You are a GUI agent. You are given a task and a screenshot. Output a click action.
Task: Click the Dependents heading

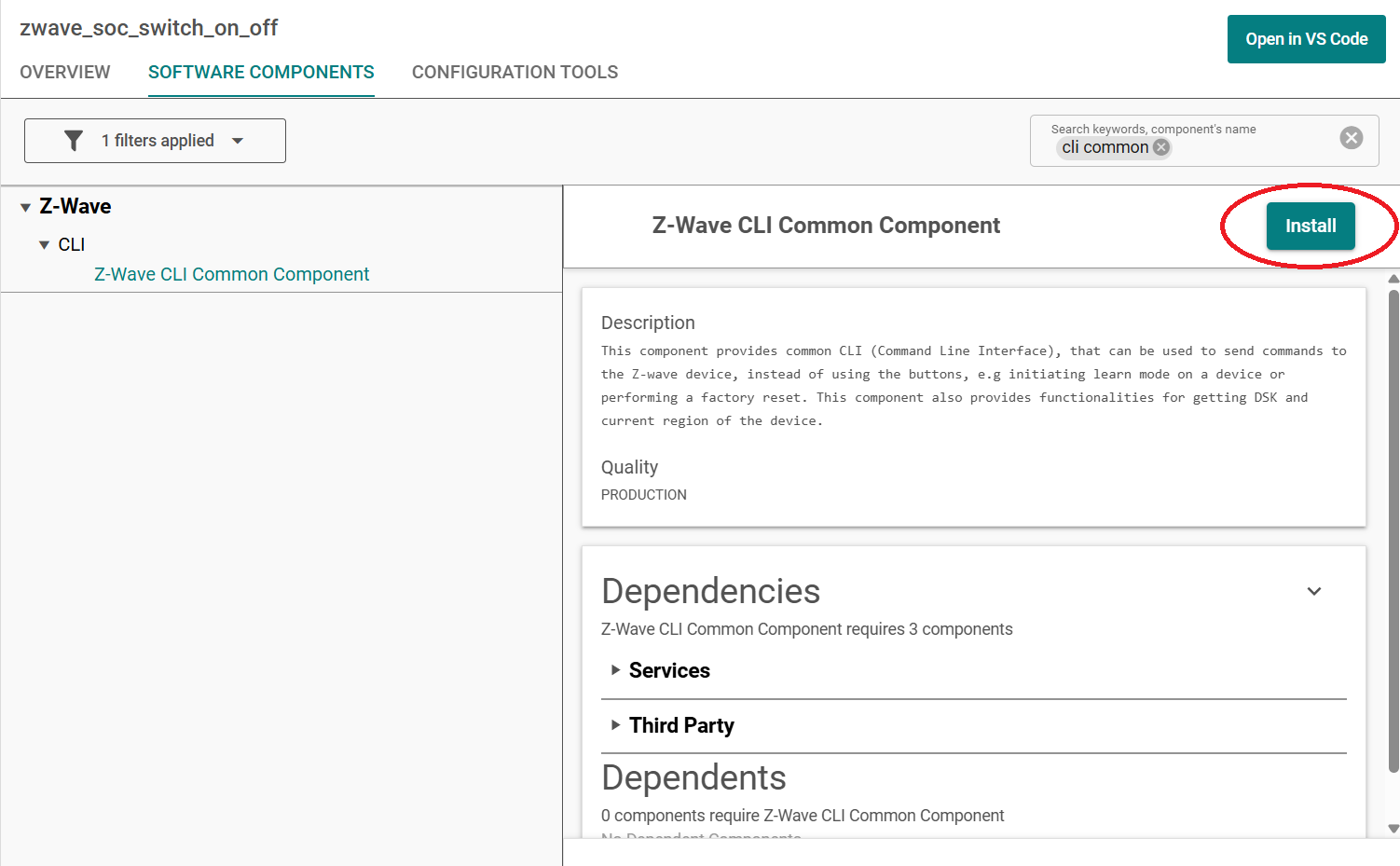coord(694,777)
